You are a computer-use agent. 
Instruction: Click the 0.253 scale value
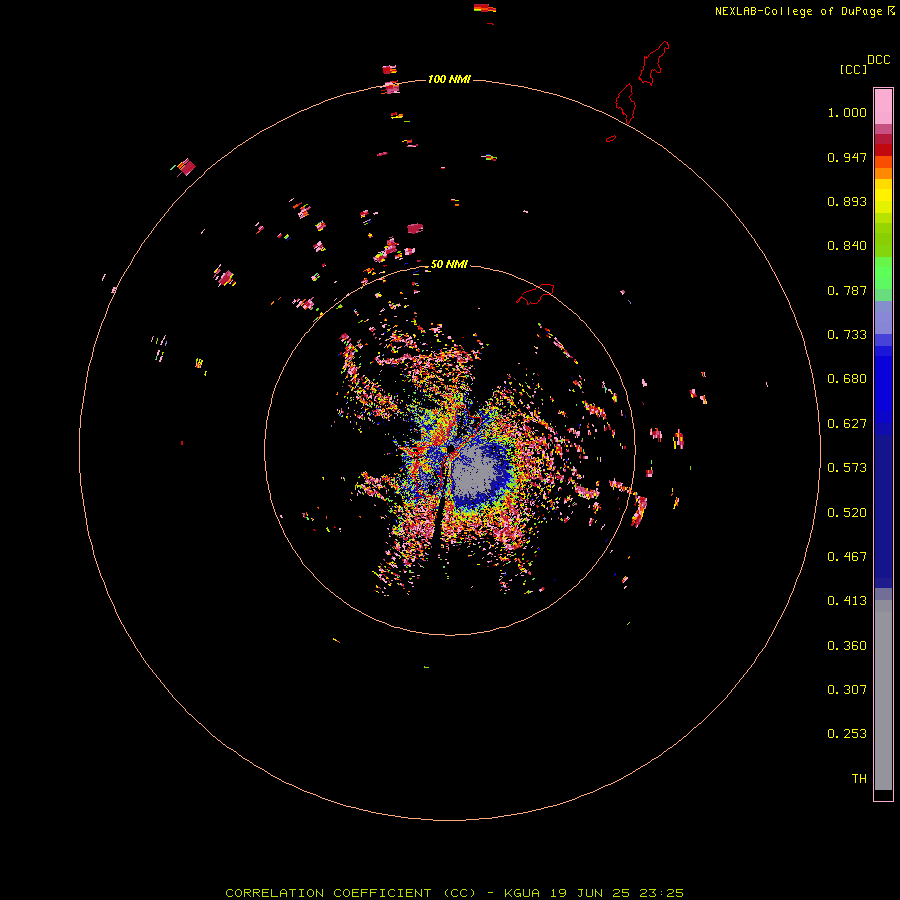847,734
